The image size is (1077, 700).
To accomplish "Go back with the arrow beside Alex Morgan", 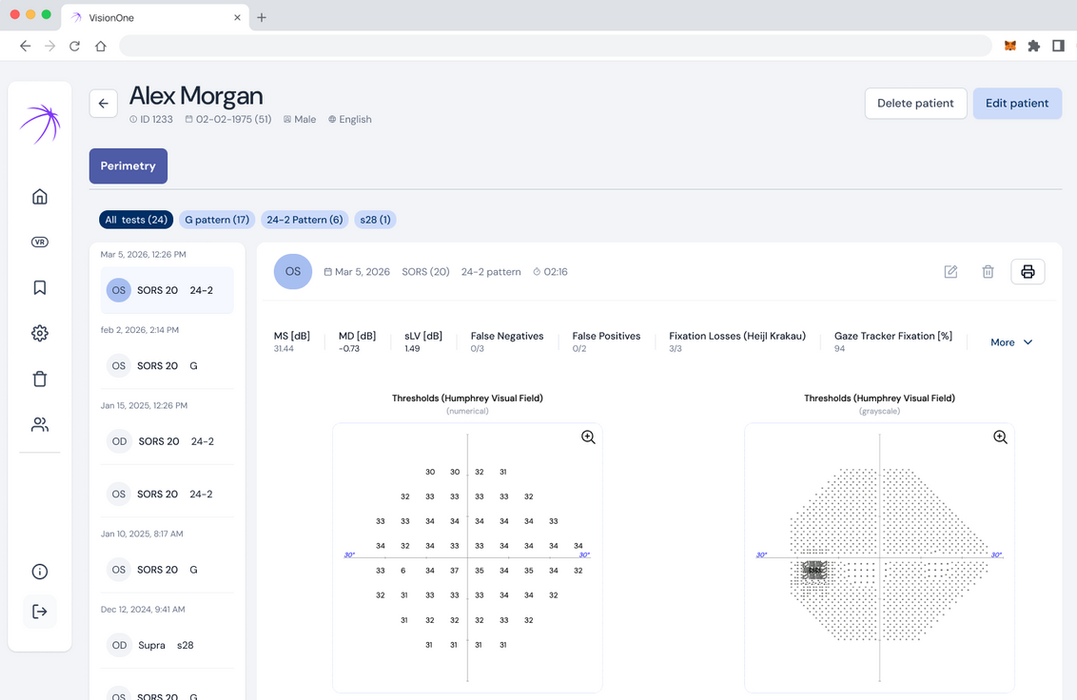I will [103, 104].
